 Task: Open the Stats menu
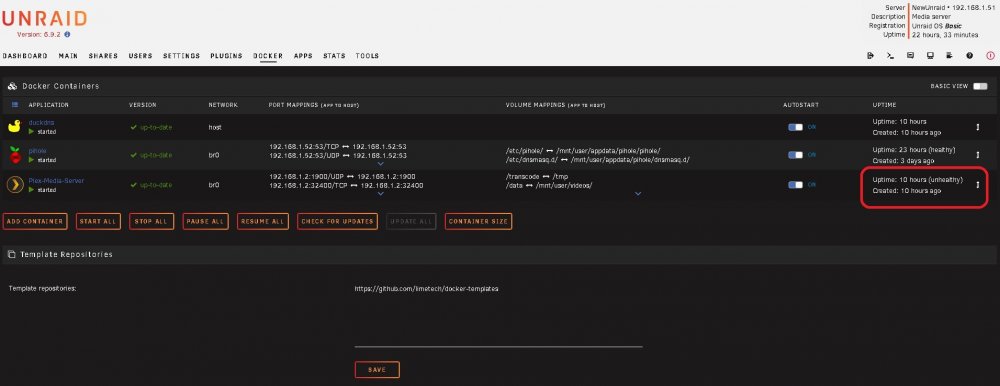pos(334,56)
